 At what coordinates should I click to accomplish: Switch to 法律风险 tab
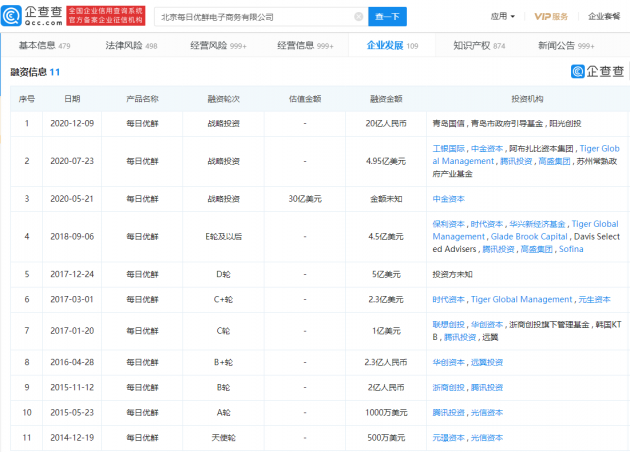[131, 45]
